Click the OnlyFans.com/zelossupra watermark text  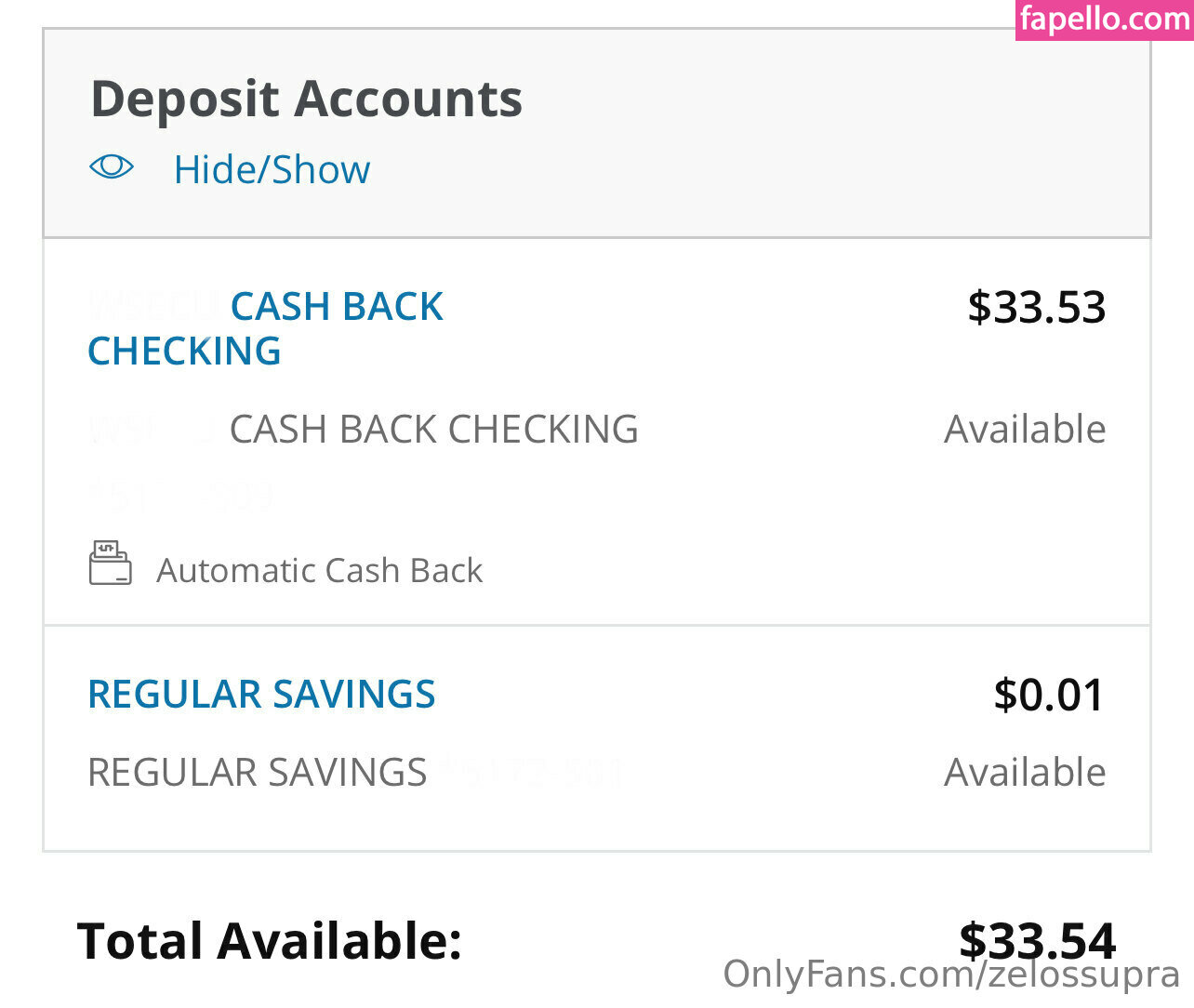(x=951, y=975)
